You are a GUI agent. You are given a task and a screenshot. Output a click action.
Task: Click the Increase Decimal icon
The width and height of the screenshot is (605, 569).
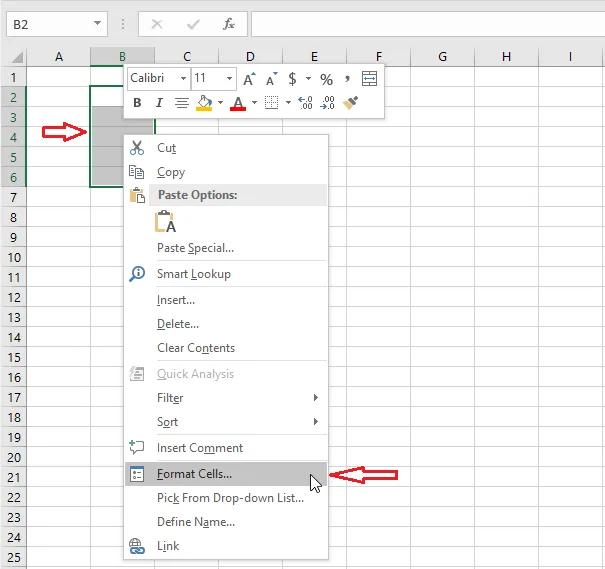pyautogui.click(x=305, y=103)
